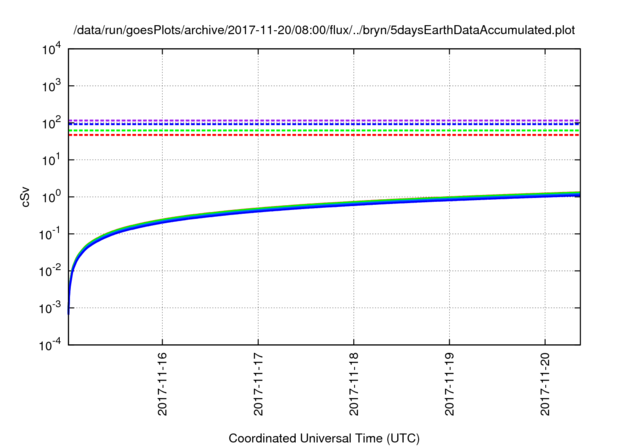Click the 10^2 y-axis tick label

tap(52, 123)
